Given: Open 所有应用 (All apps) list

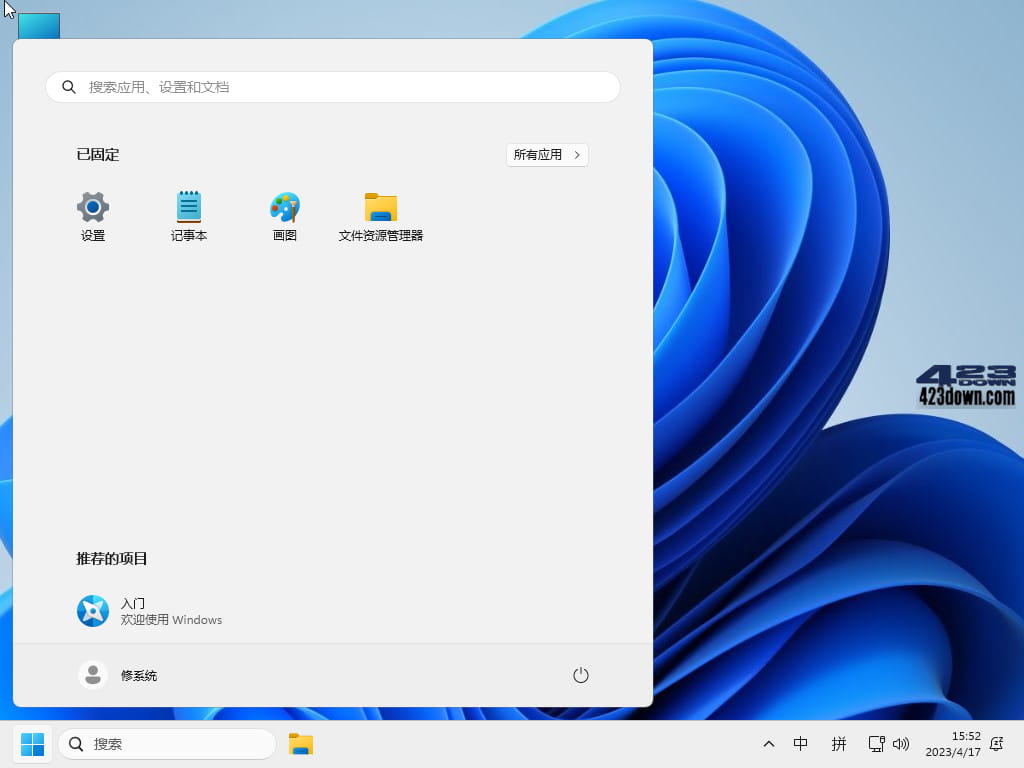Looking at the screenshot, I should (547, 155).
